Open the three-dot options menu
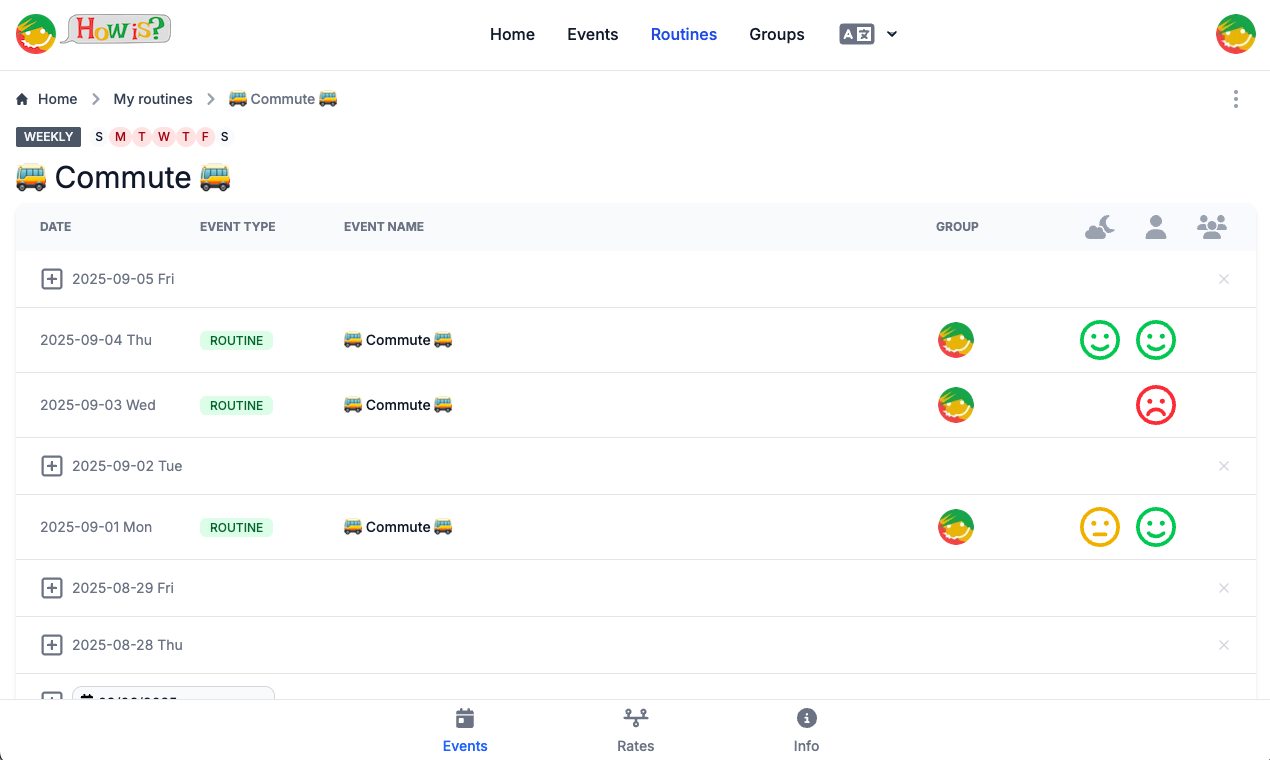Screen dimensions: 1270x760 [1236, 99]
